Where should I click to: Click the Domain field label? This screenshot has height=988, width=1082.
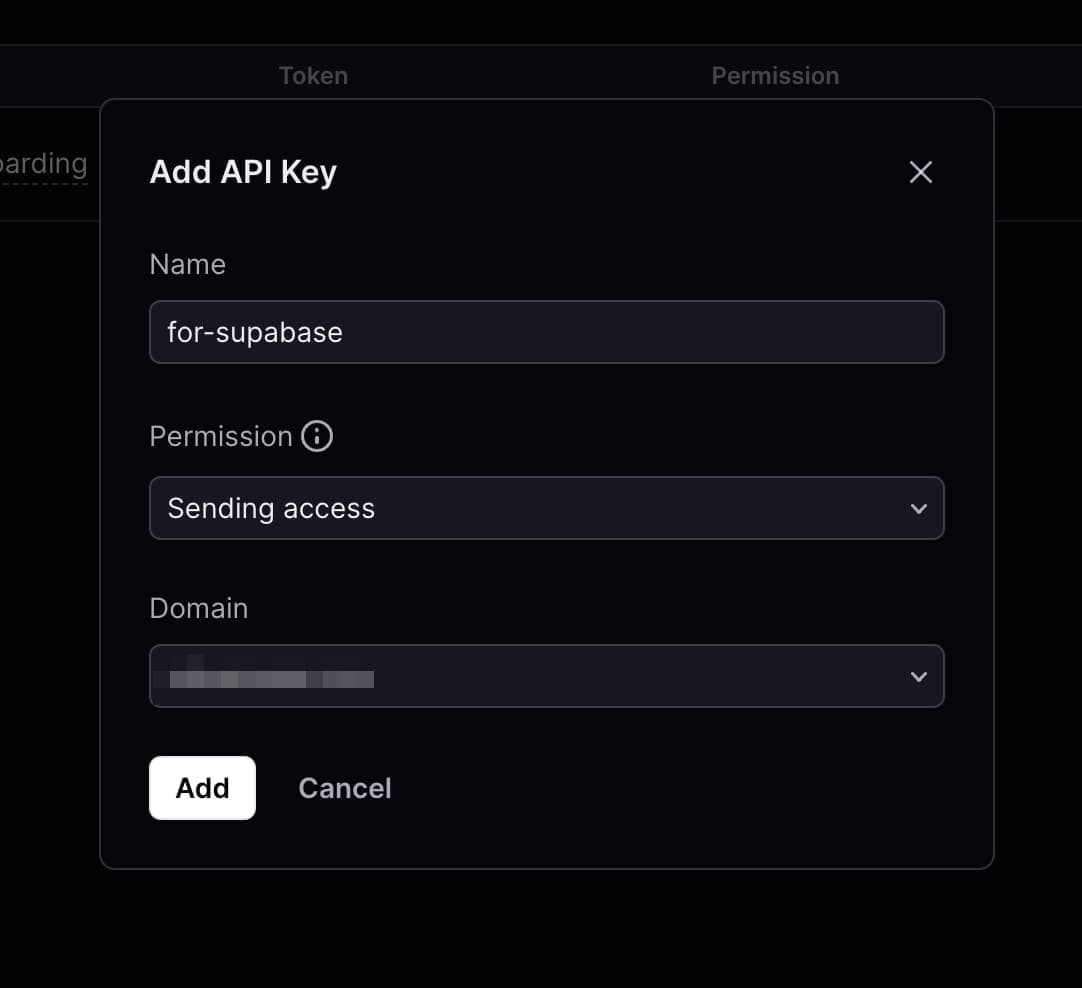[199, 609]
